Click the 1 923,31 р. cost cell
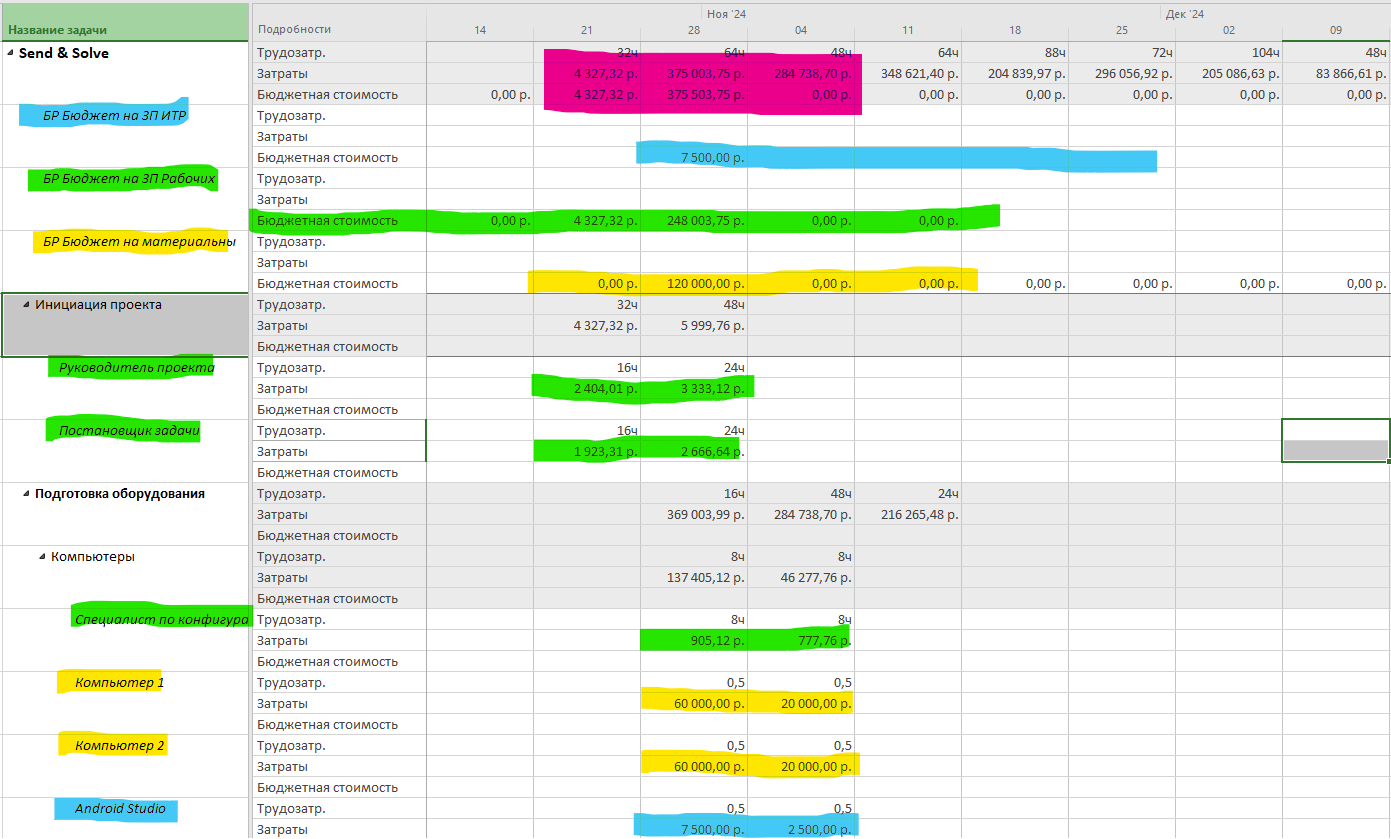Image resolution: width=1391 pixels, height=839 pixels. point(587,452)
